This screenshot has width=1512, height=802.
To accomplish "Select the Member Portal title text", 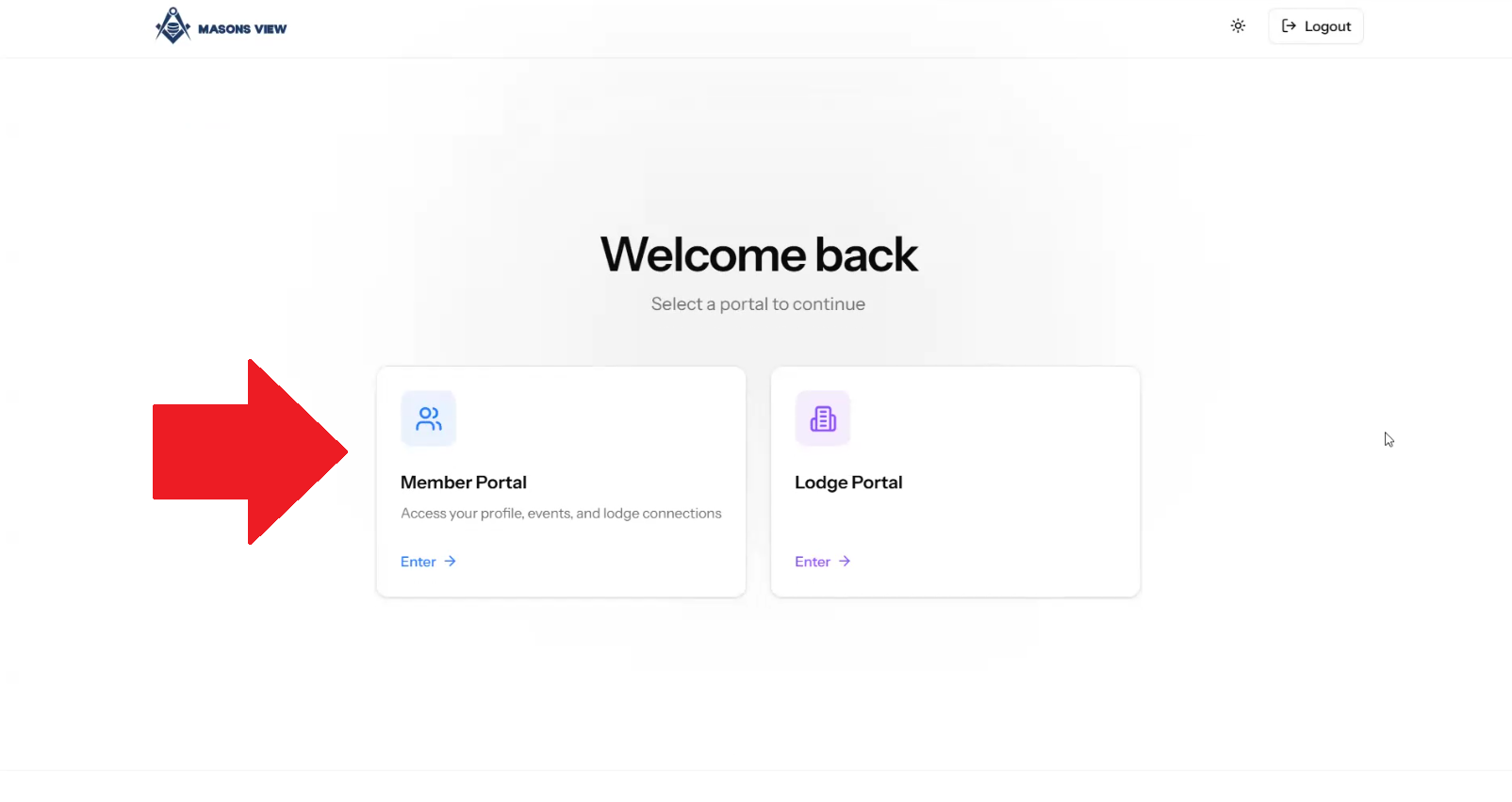I will coord(464,483).
